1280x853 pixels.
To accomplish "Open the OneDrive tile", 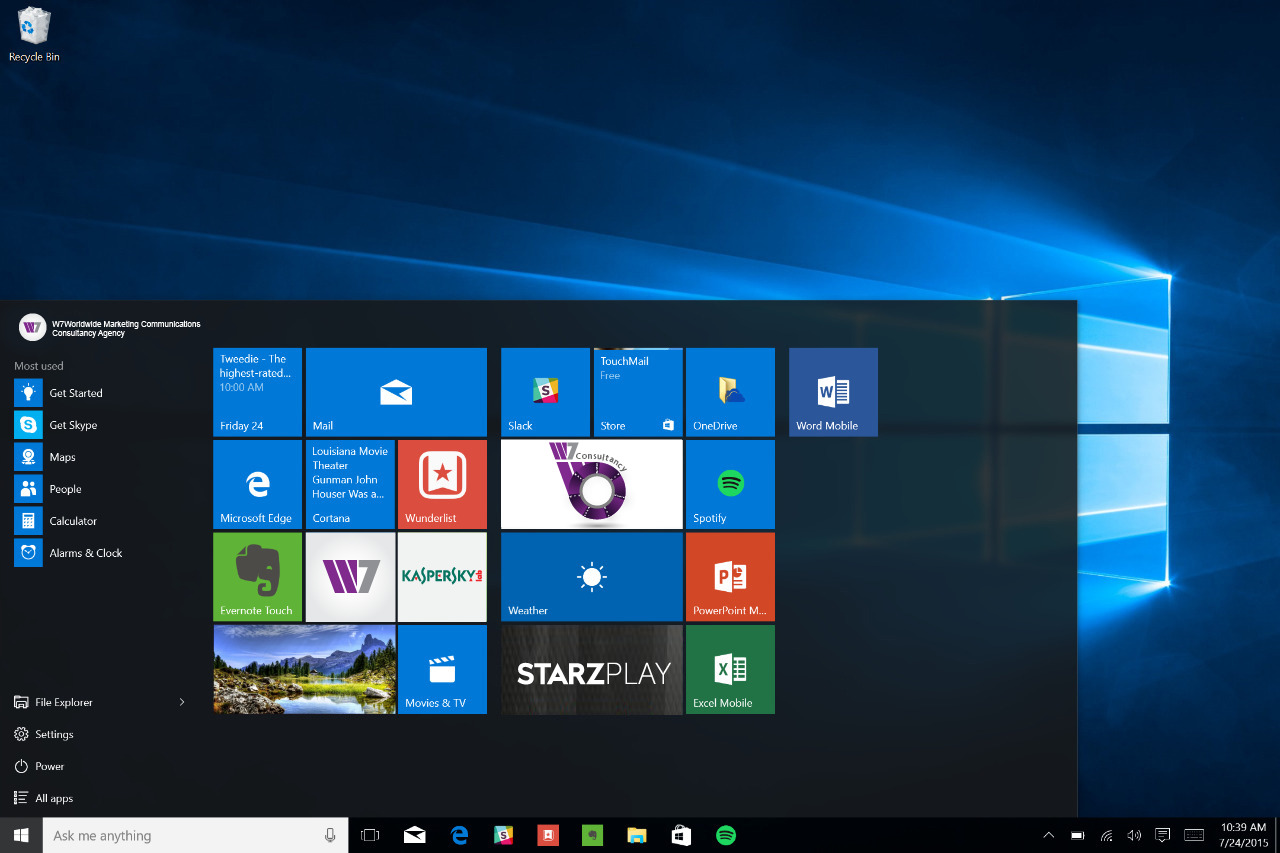I will 730,392.
